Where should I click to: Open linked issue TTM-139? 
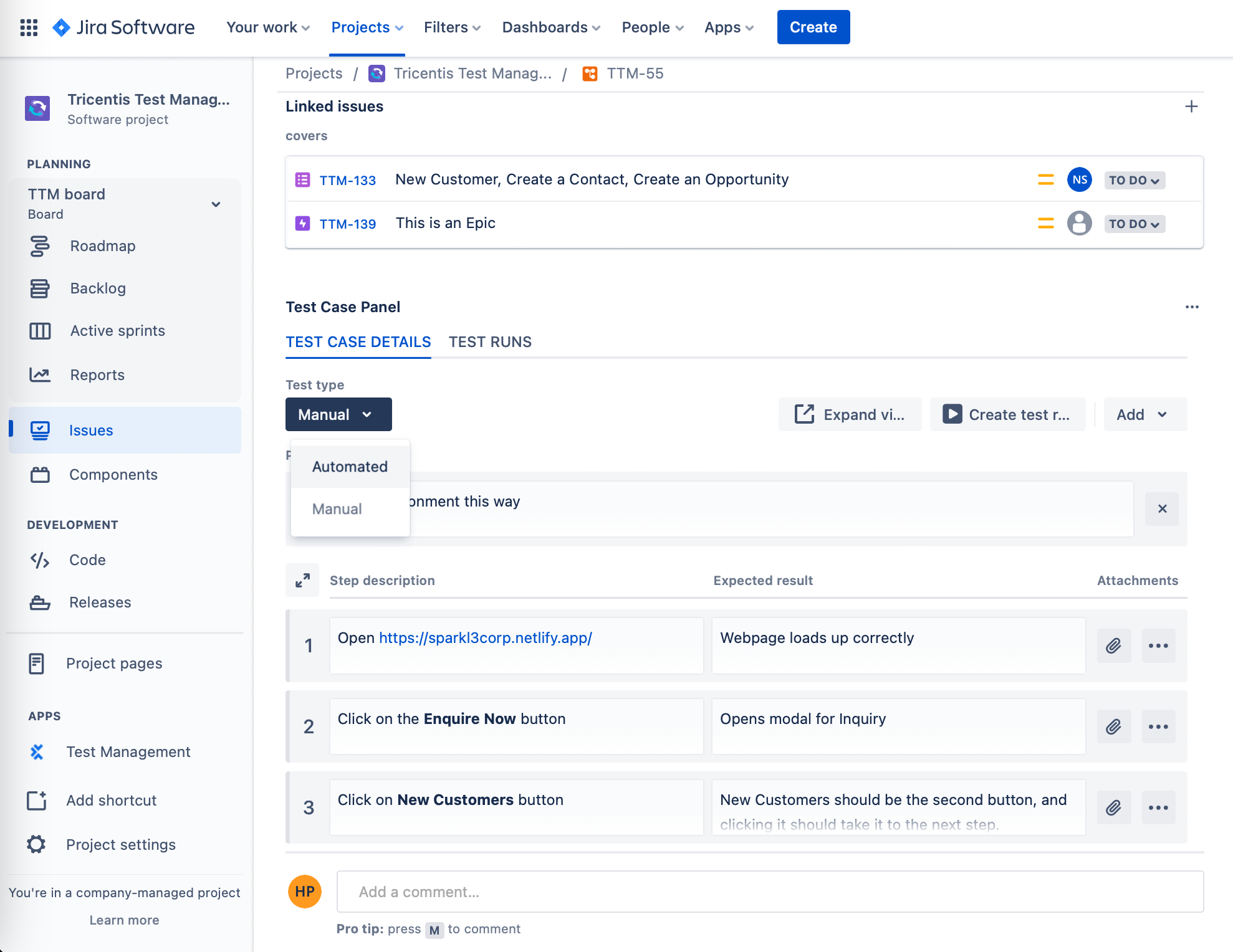click(348, 224)
